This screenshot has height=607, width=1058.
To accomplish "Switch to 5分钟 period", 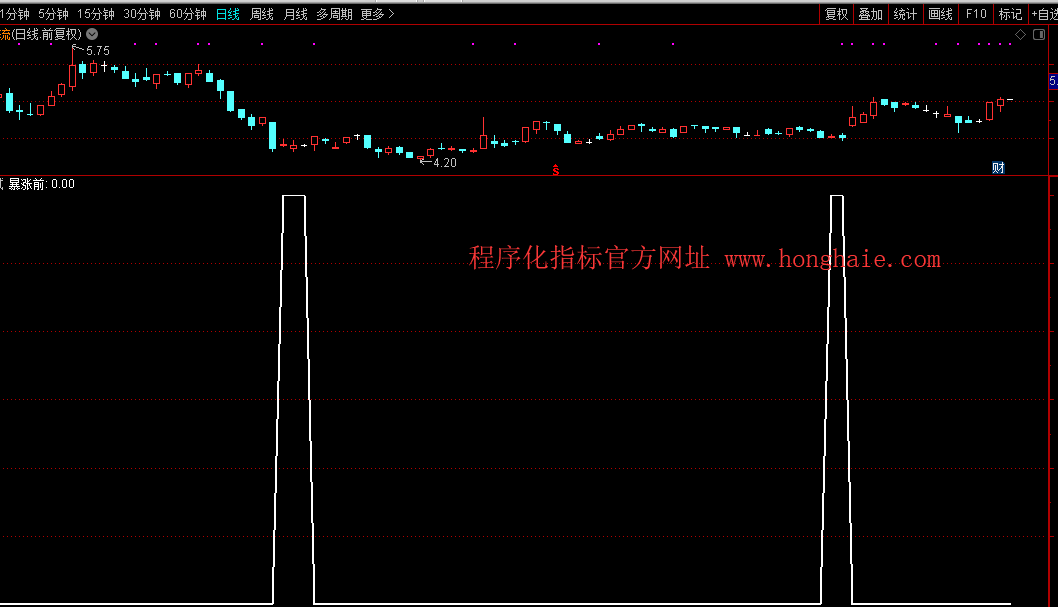I will click(53, 14).
